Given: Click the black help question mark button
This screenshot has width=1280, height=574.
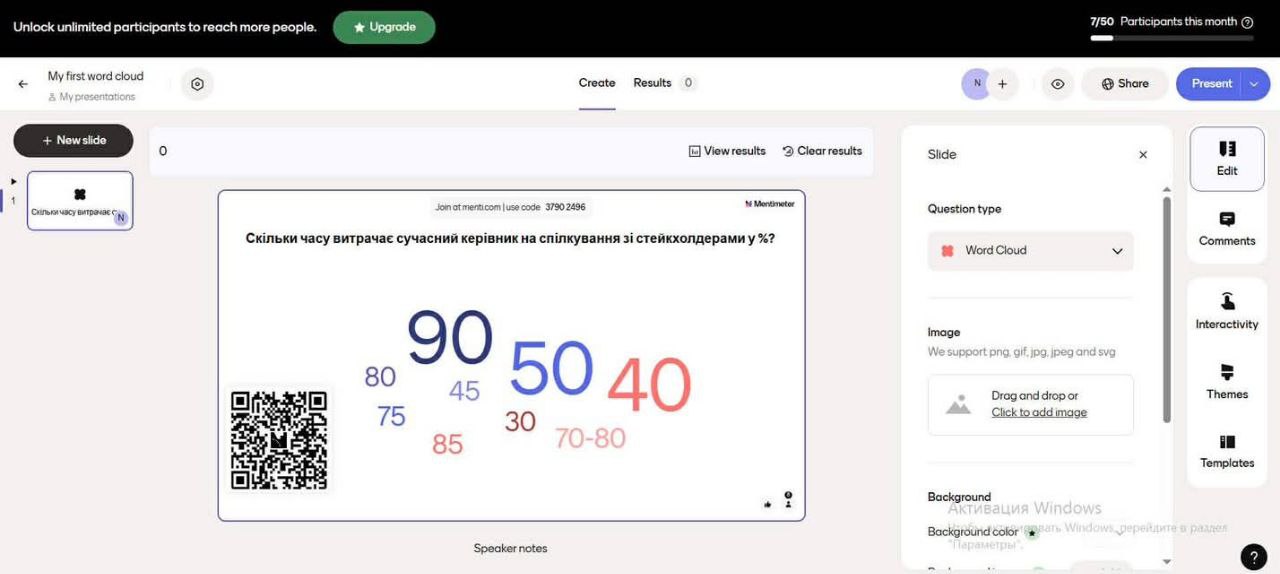Looking at the screenshot, I should point(1253,557).
